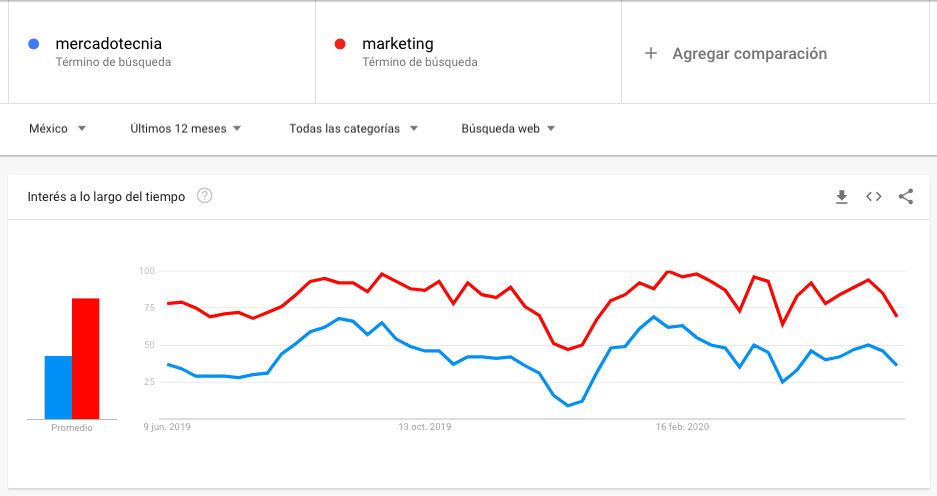This screenshot has height=496, width=937.
Task: Share the interest over time chart
Action: point(906,197)
